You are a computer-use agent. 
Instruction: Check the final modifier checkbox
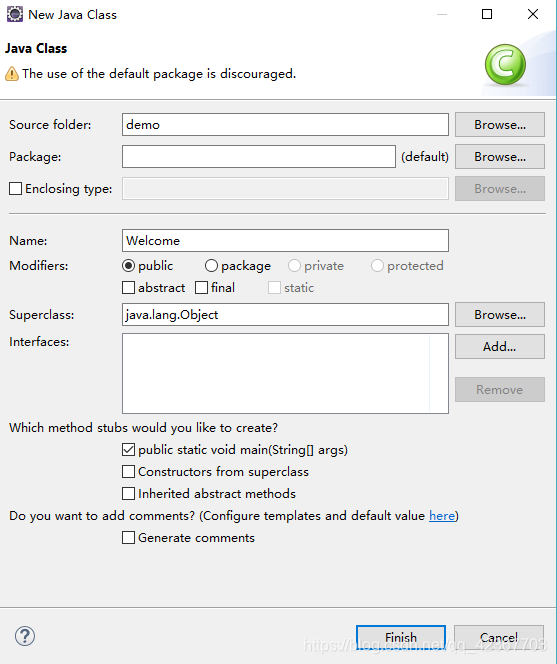(202, 288)
